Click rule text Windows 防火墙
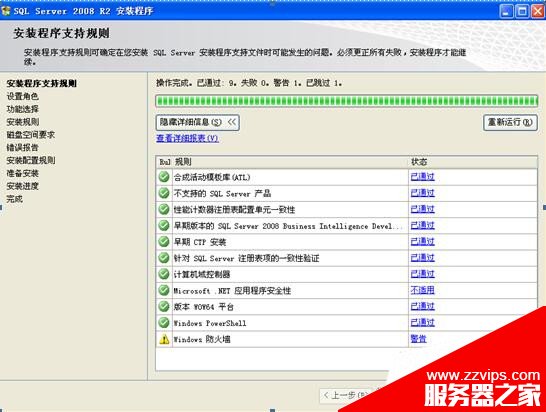Viewport: 546px width, 412px height. (202, 339)
